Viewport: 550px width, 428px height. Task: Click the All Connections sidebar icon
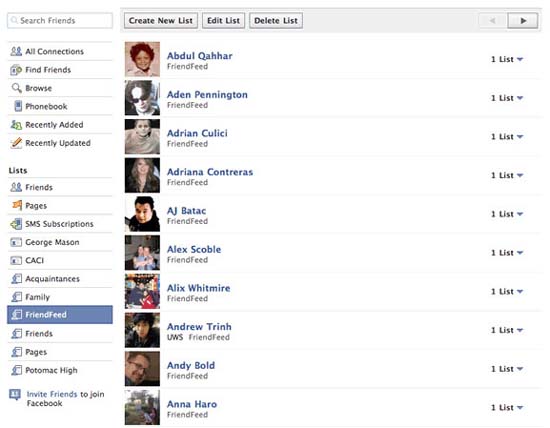16,51
